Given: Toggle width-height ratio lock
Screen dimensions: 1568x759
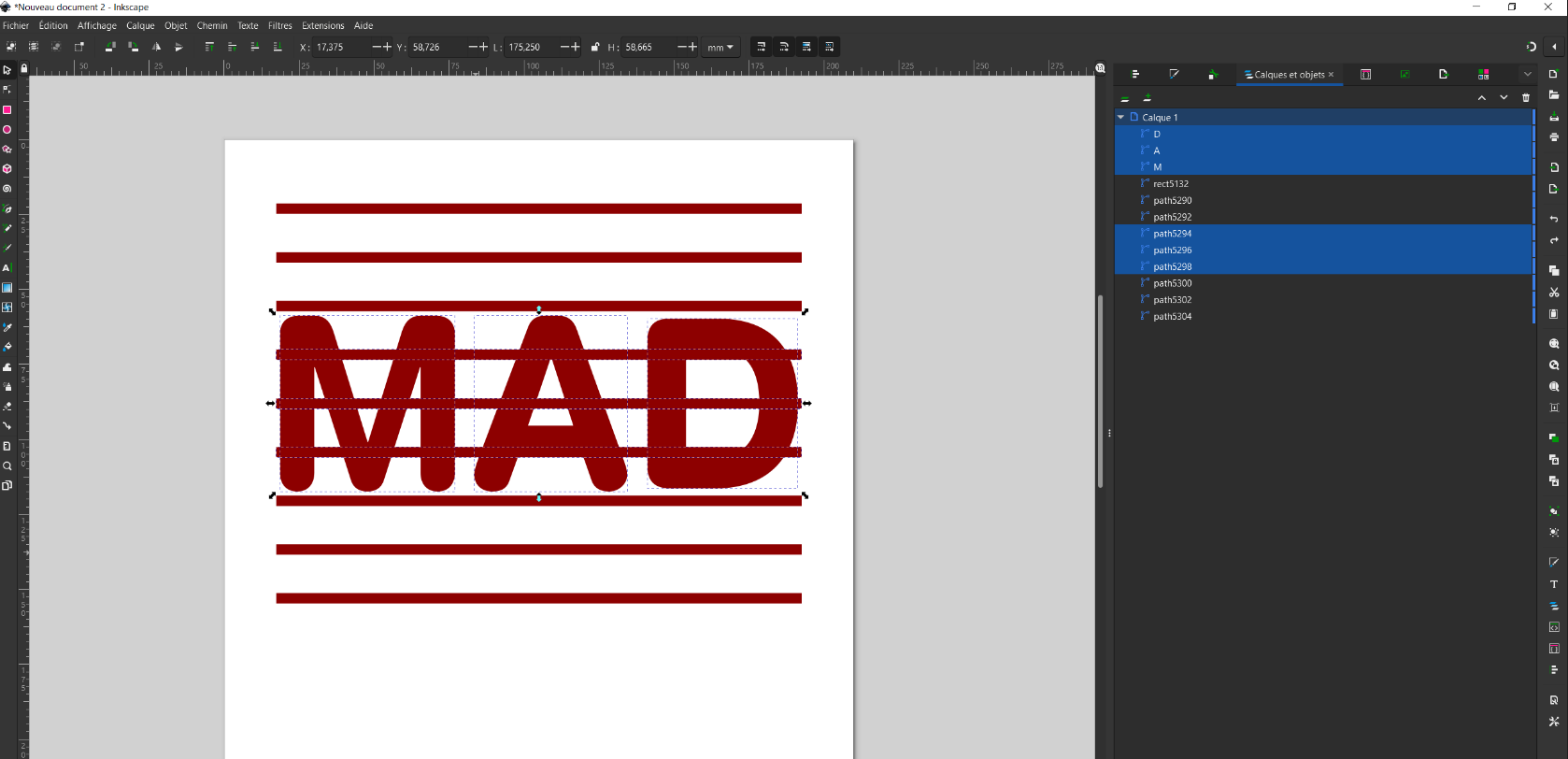Looking at the screenshot, I should (595, 47).
